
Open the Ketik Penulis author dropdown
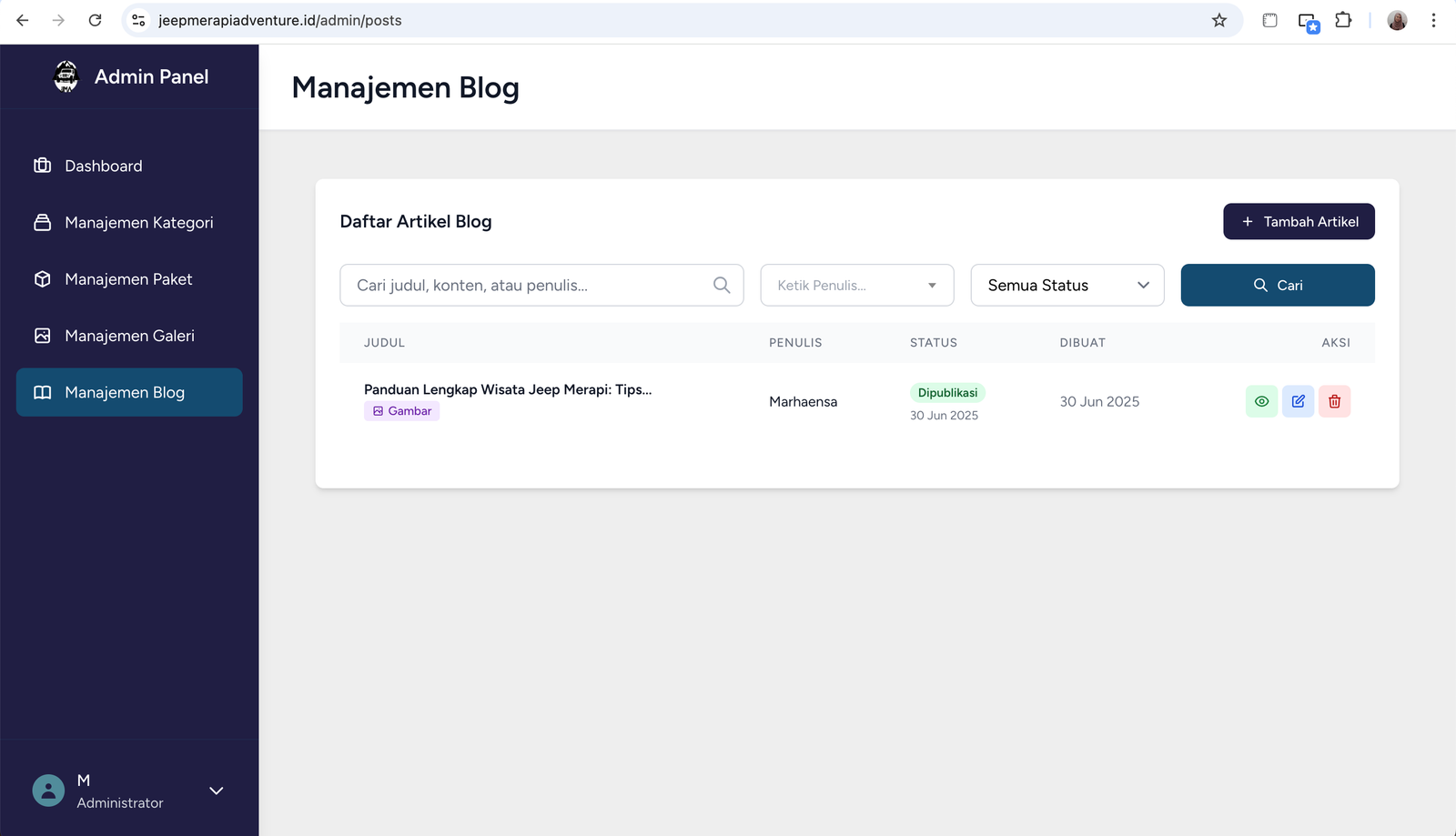tap(856, 286)
